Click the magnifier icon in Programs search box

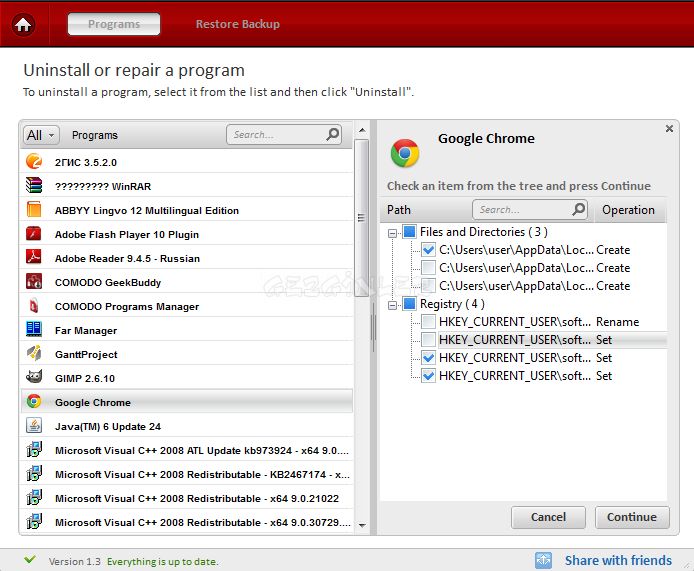[333, 134]
